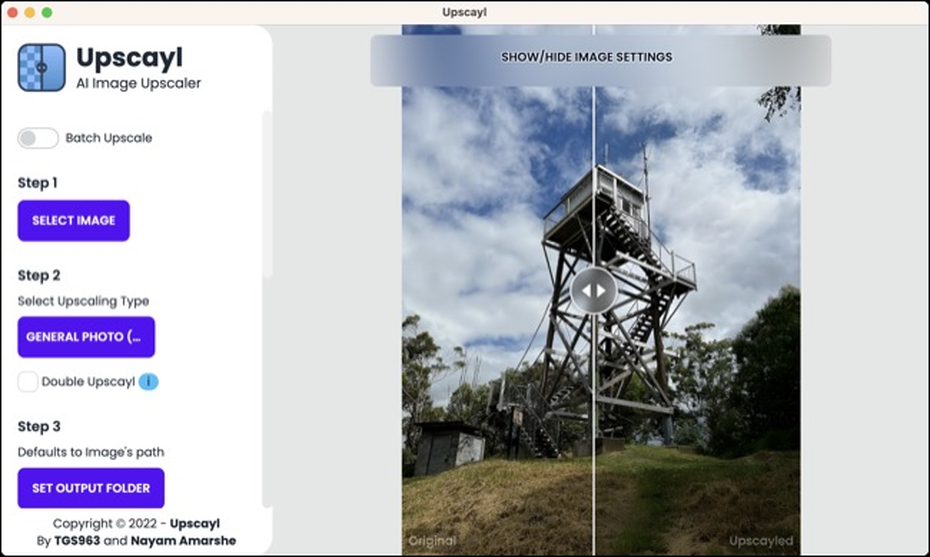The image size is (930, 557).
Task: Click the Select Image button
Action: 74,221
